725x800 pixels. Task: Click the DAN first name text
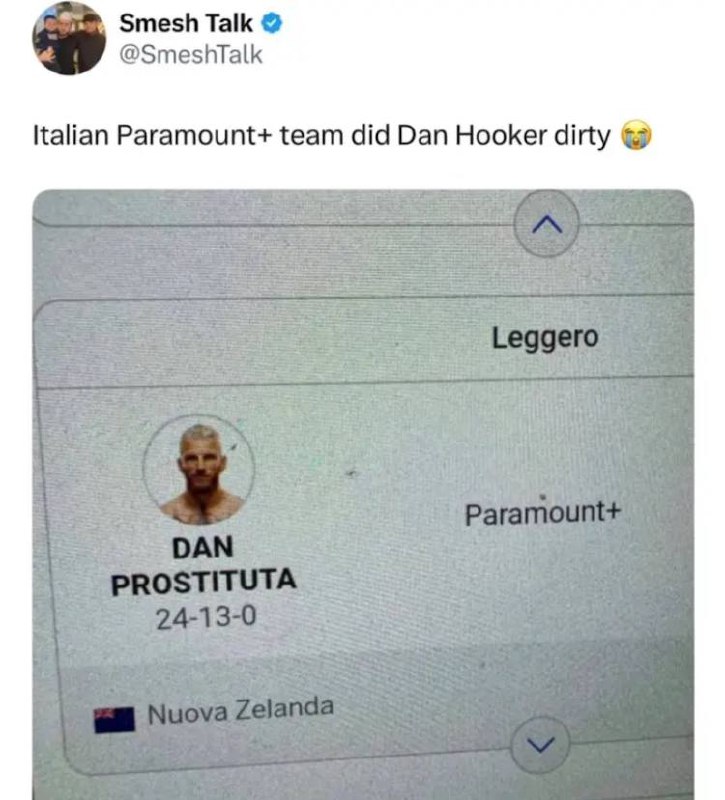[x=203, y=548]
